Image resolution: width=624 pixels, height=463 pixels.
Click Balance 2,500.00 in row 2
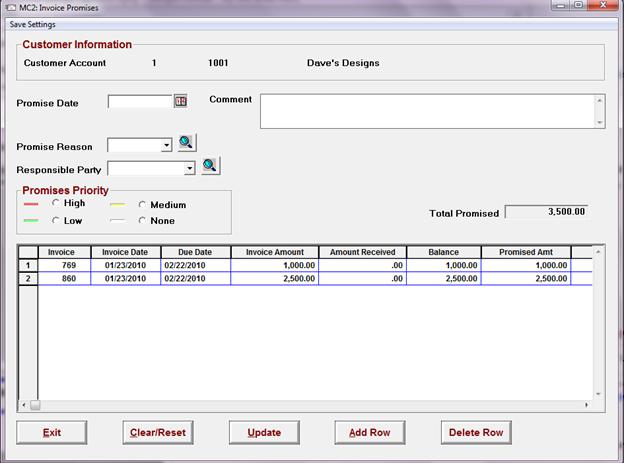444,278
